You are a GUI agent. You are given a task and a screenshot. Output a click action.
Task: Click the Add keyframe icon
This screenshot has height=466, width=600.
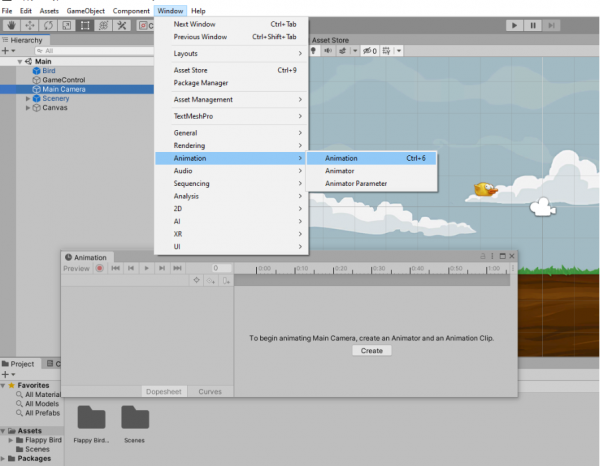211,281
